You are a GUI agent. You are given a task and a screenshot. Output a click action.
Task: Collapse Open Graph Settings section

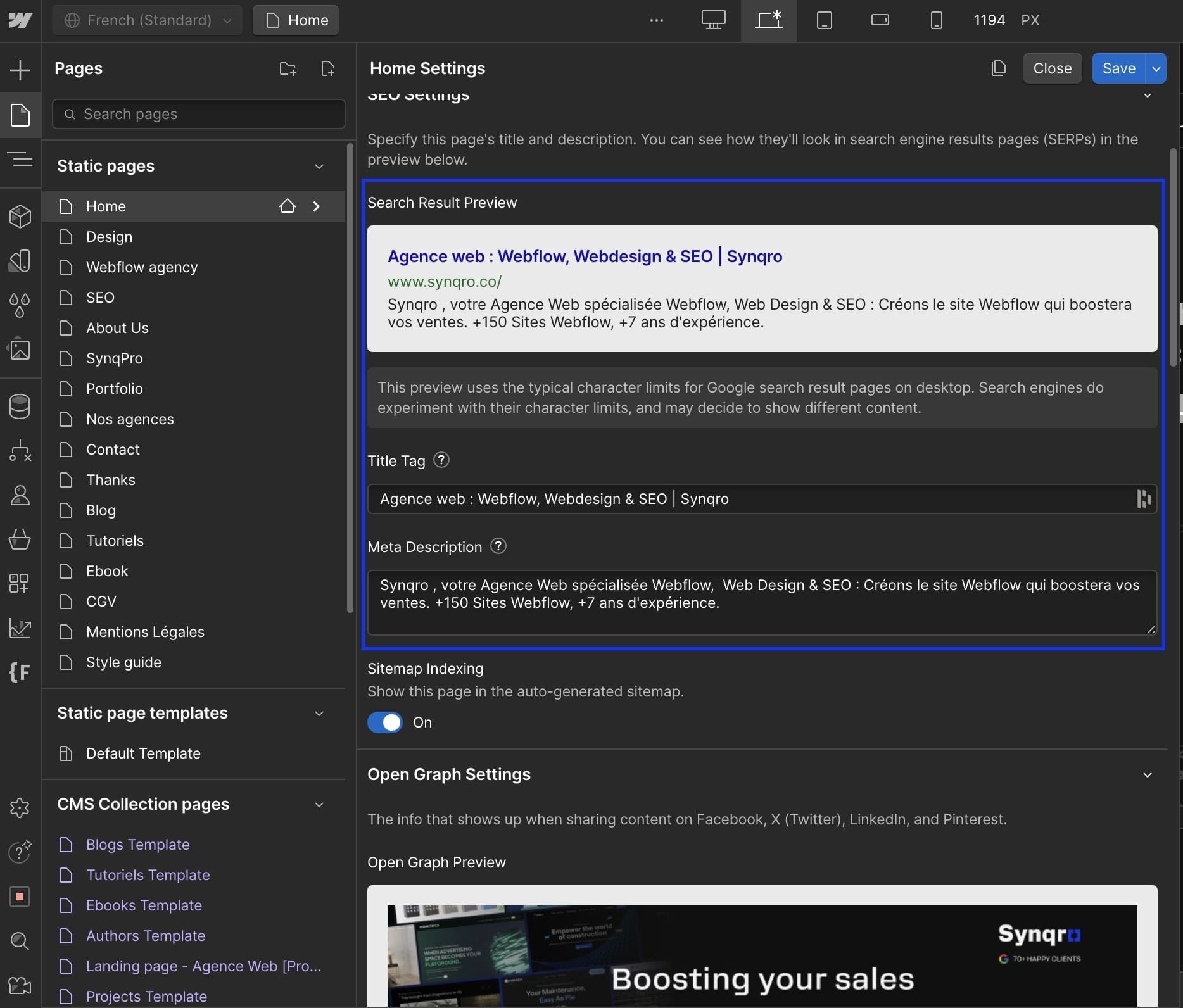coord(1147,774)
